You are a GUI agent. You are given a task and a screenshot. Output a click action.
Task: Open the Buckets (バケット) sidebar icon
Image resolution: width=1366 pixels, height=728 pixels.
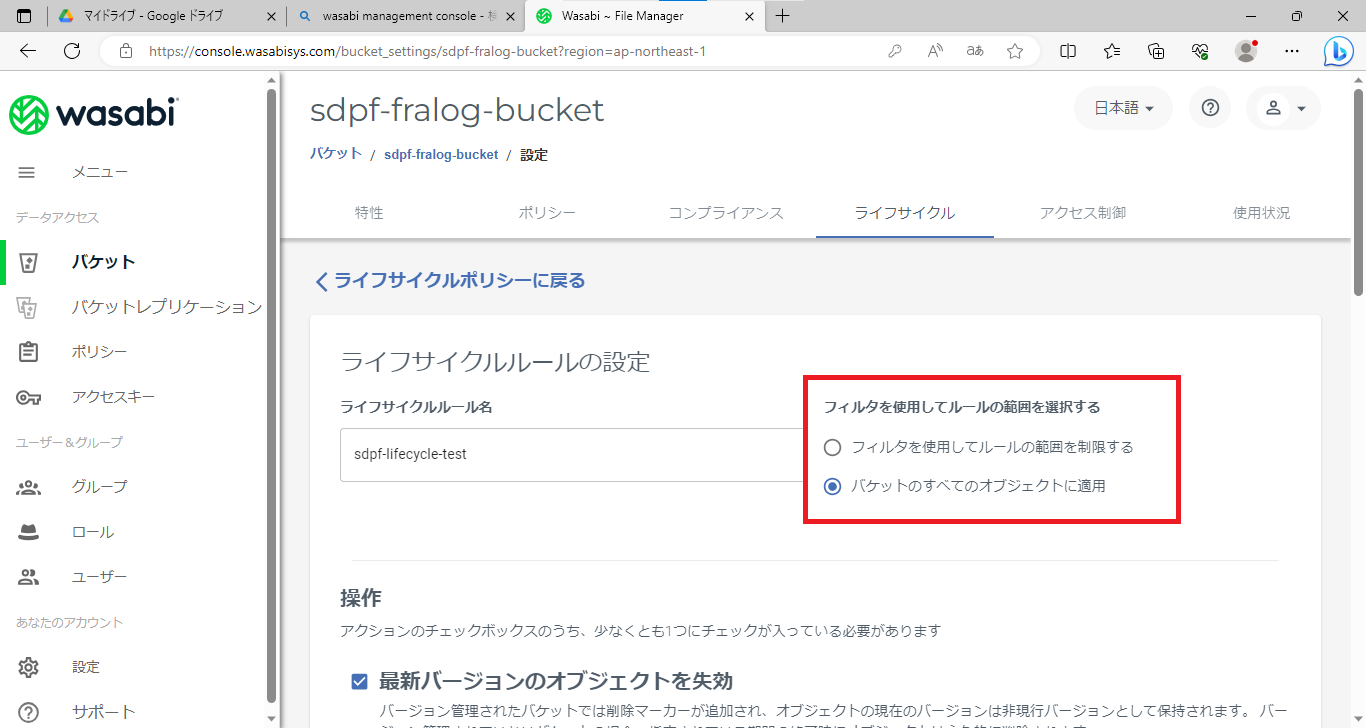28,262
